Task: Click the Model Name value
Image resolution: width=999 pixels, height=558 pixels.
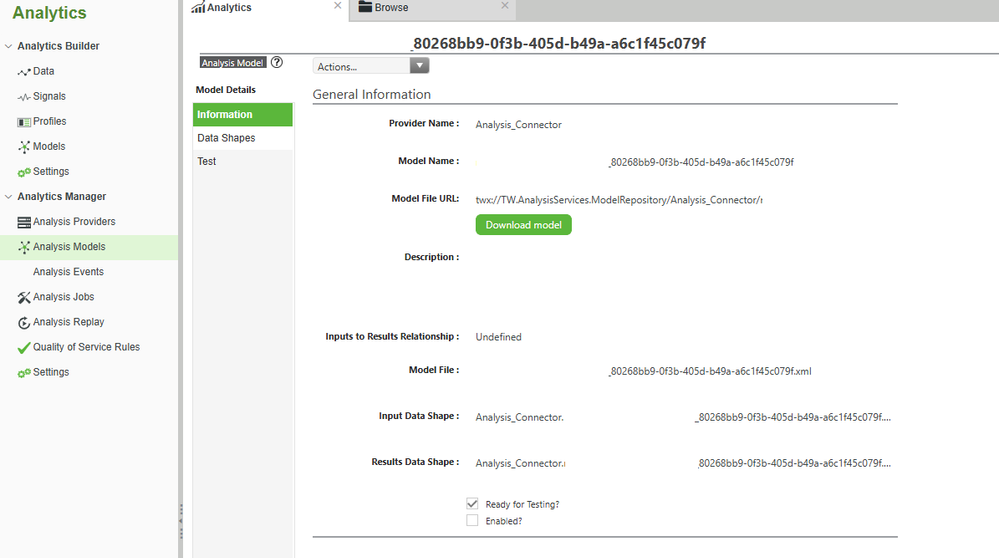Action: (701, 162)
